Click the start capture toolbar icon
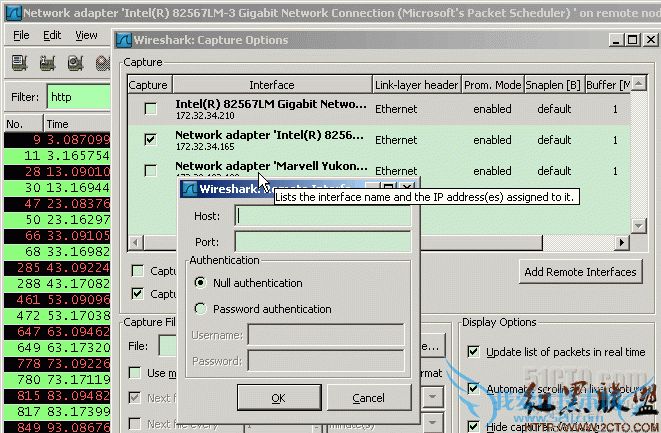 [73, 63]
